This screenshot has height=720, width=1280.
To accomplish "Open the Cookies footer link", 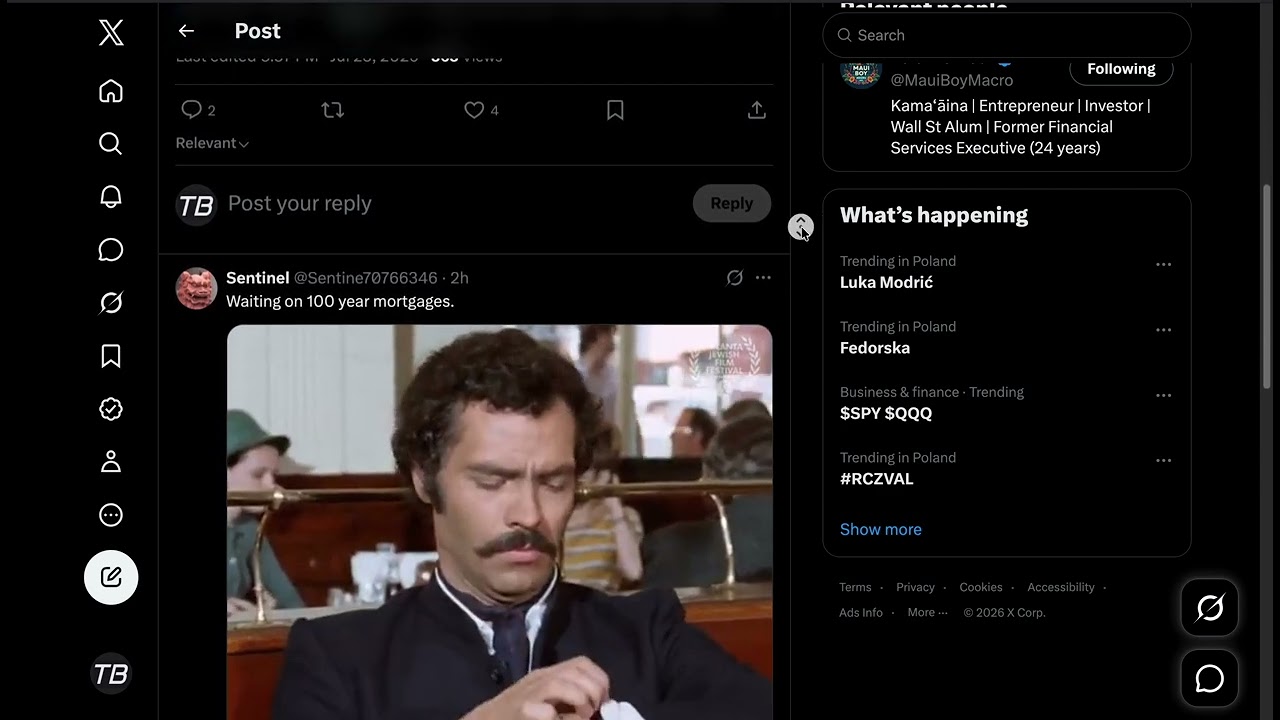I will pos(981,587).
